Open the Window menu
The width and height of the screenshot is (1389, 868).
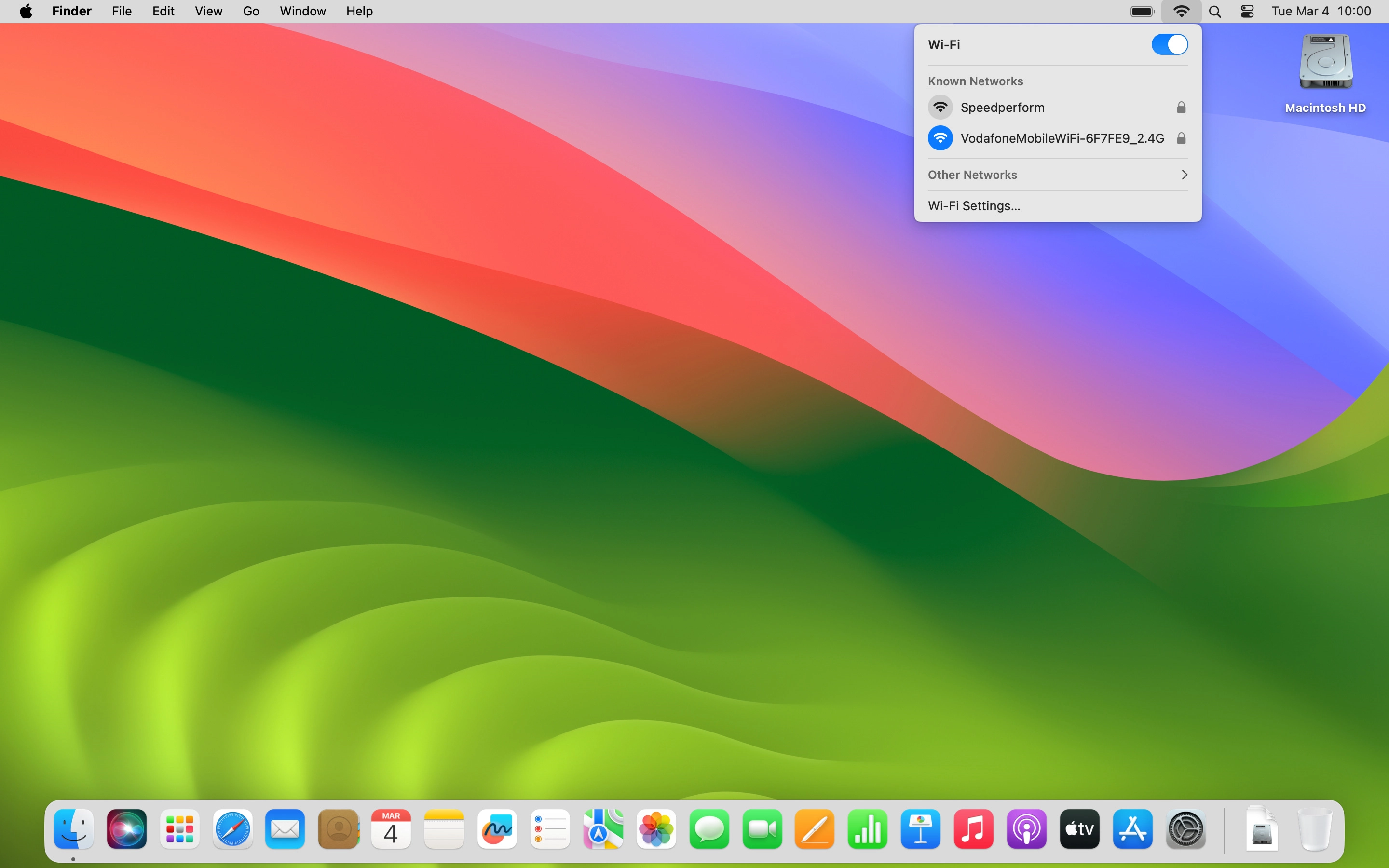302,12
